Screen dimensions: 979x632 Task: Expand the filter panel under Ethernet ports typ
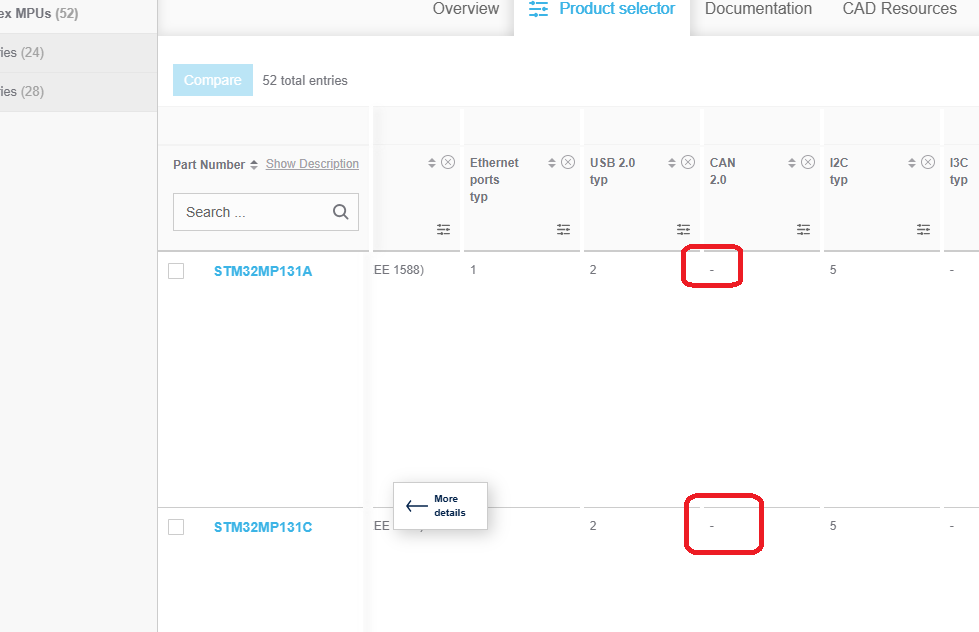[x=563, y=229]
